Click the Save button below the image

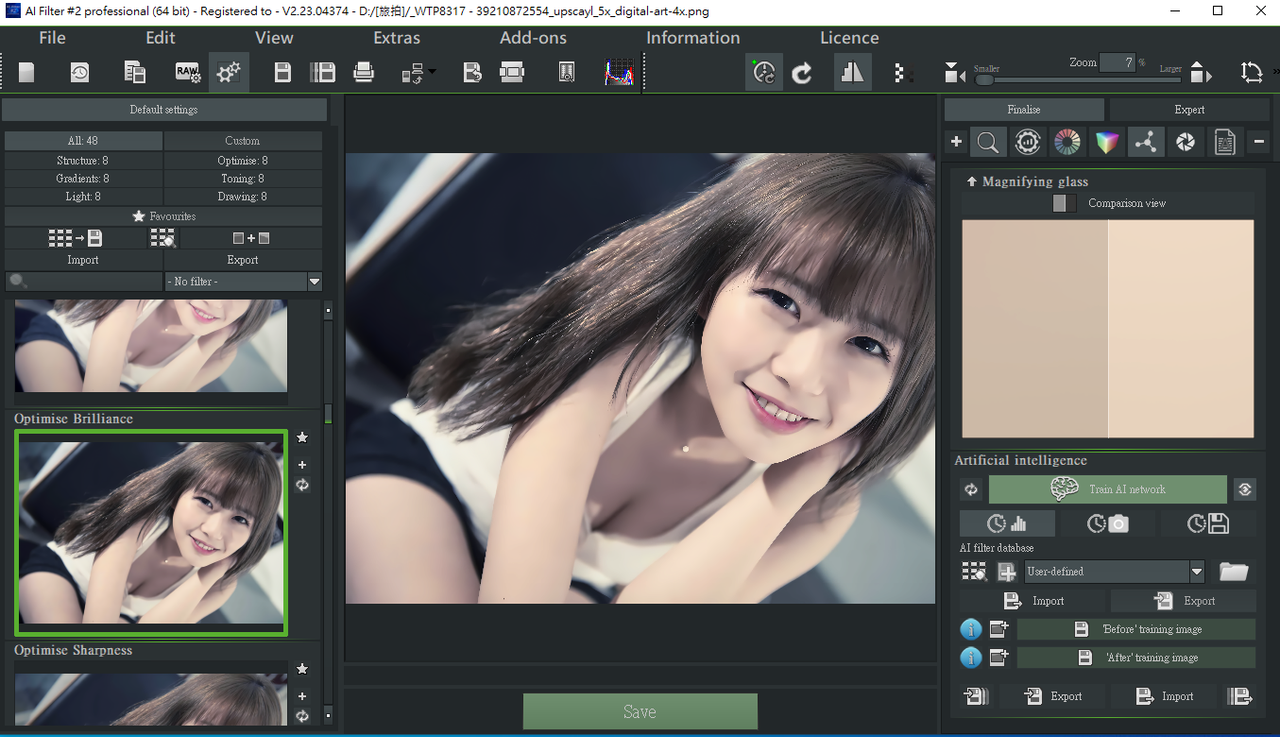tap(640, 712)
